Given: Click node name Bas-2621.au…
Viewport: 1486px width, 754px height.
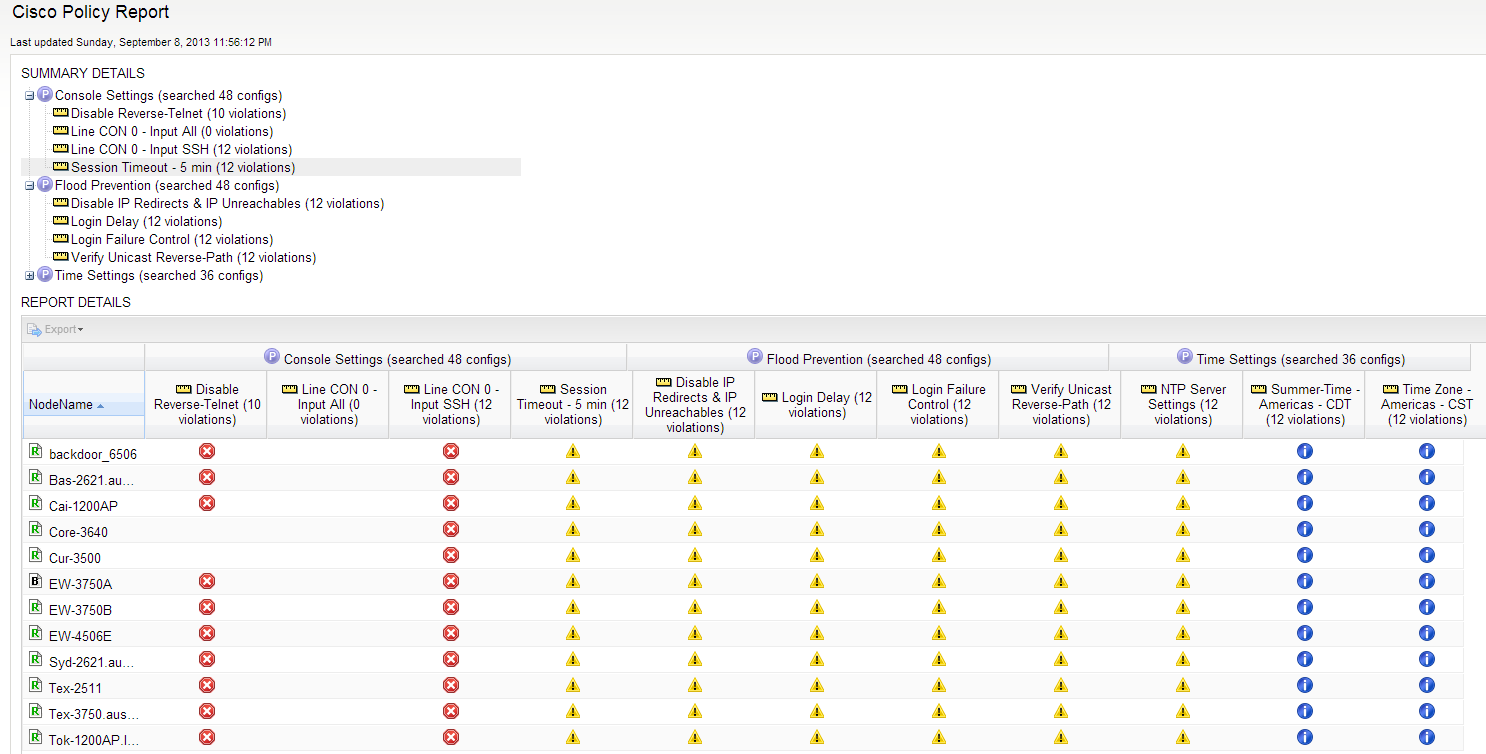Looking at the screenshot, I should 91,480.
